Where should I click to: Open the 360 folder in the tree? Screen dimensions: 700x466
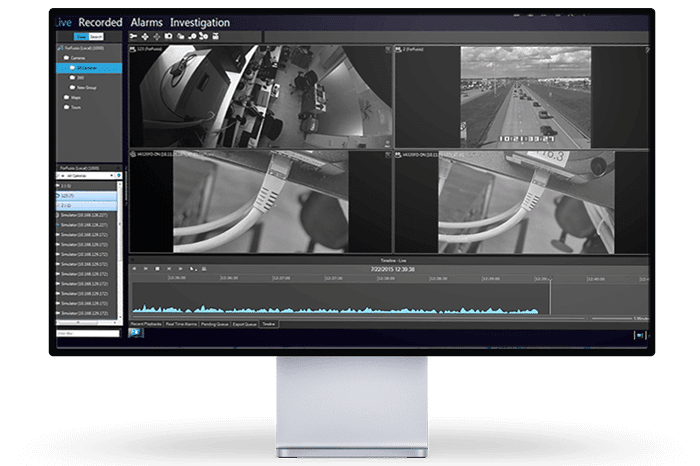[77, 78]
